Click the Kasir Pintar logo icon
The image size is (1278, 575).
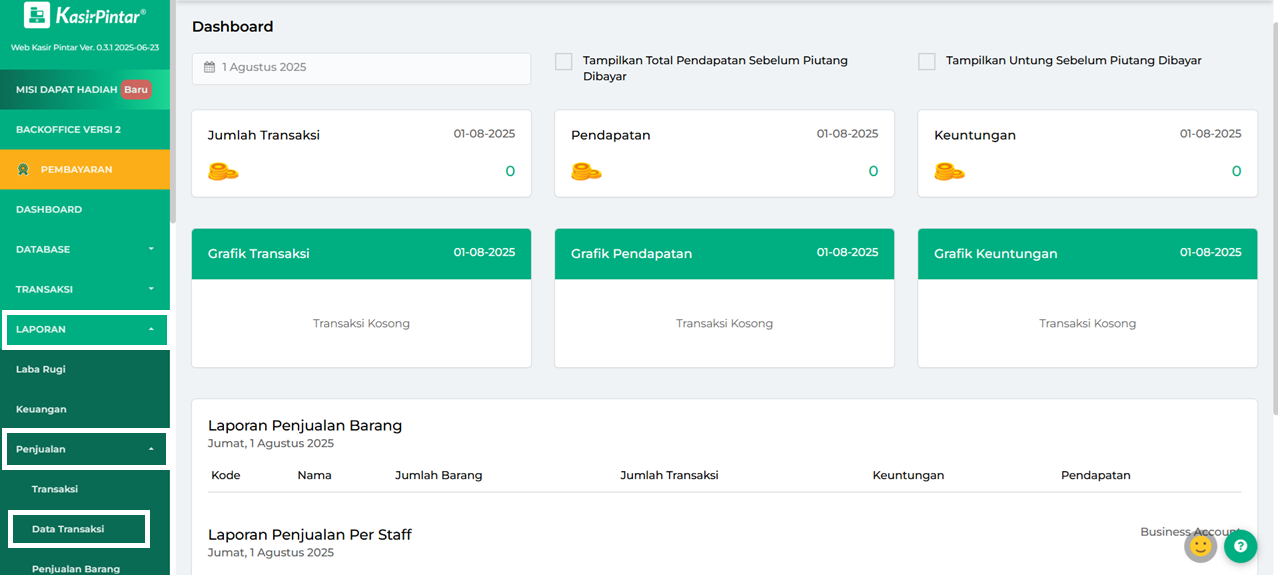click(37, 15)
